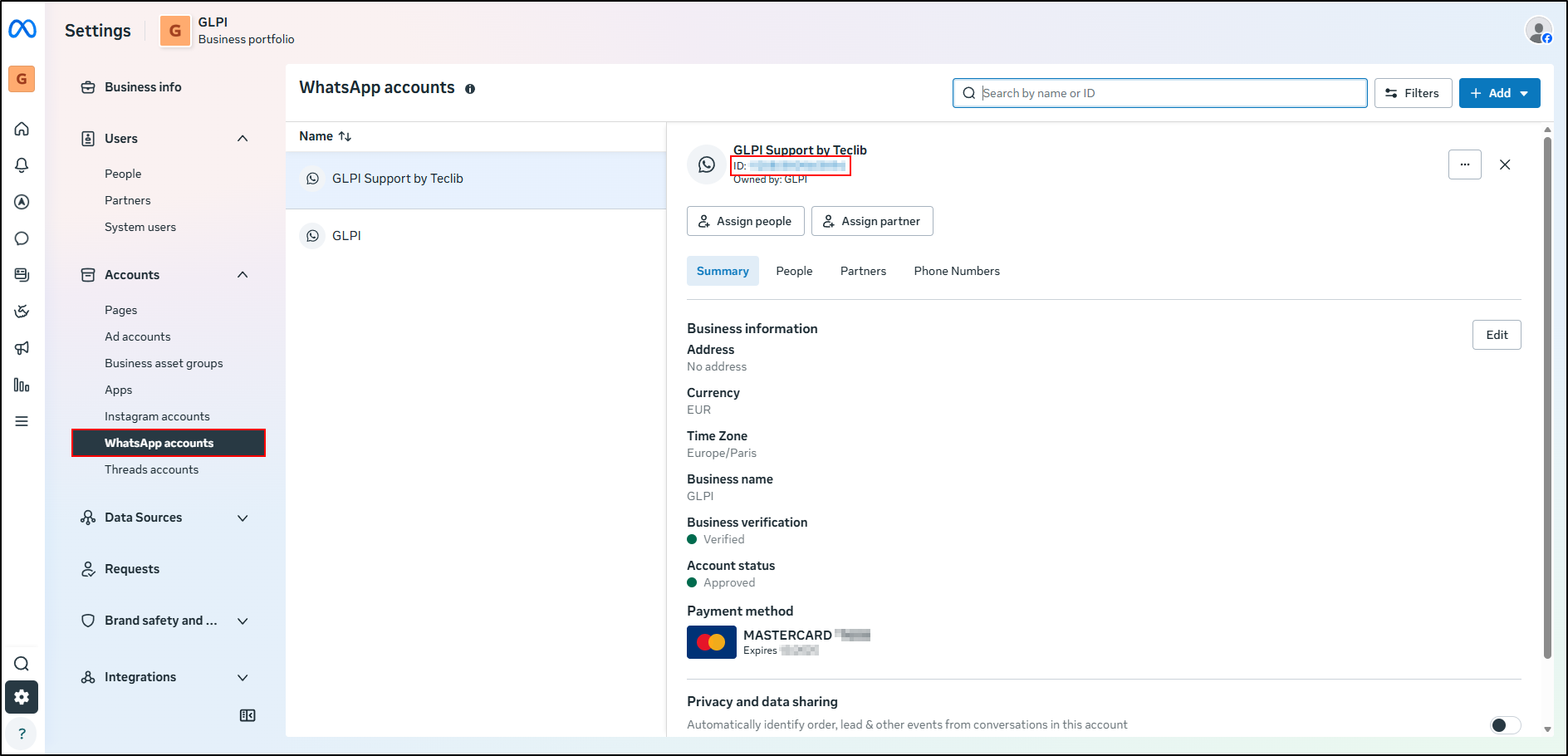
Task: Open the Add dropdown button
Action: [1499, 93]
